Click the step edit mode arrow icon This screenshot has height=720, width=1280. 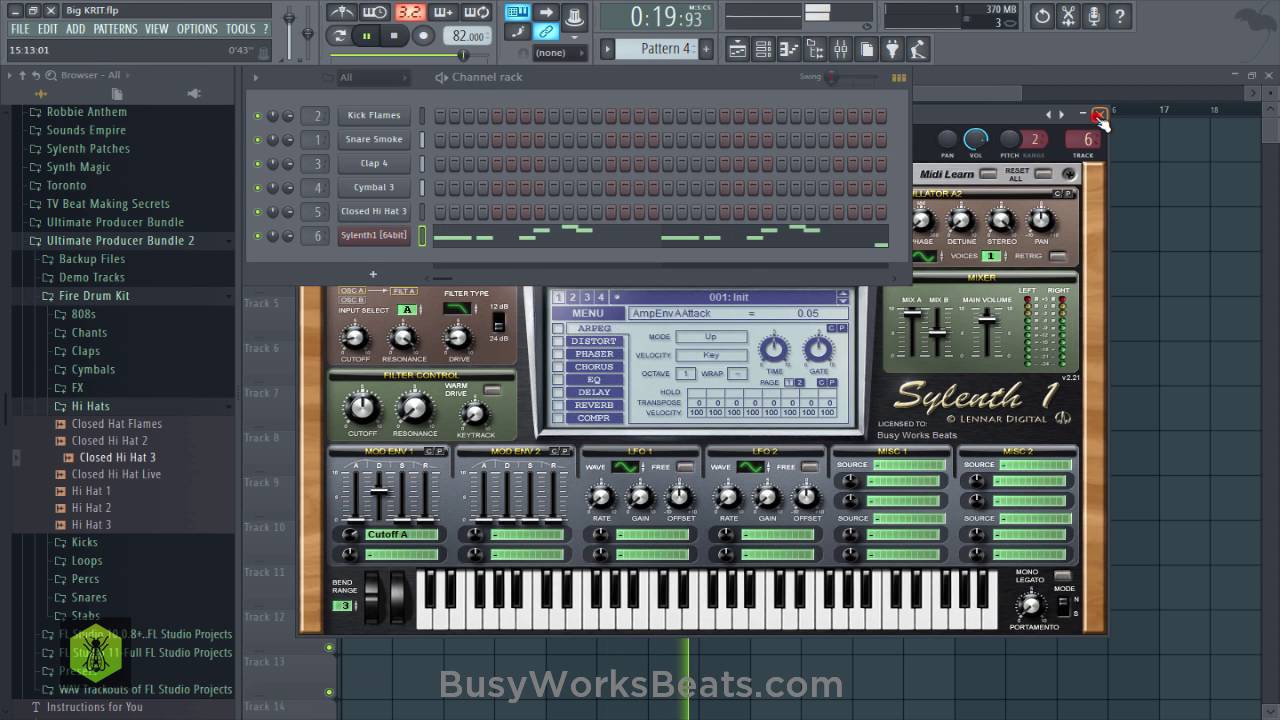(x=546, y=12)
